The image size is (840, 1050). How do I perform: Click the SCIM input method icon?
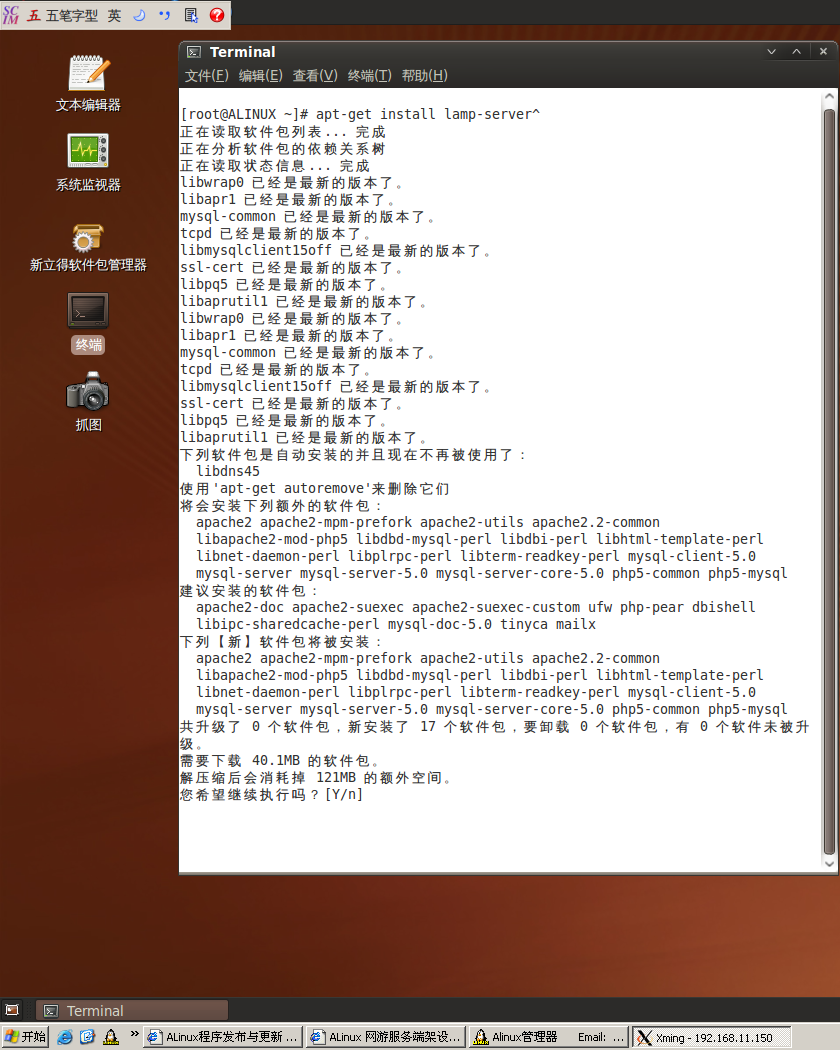9,14
